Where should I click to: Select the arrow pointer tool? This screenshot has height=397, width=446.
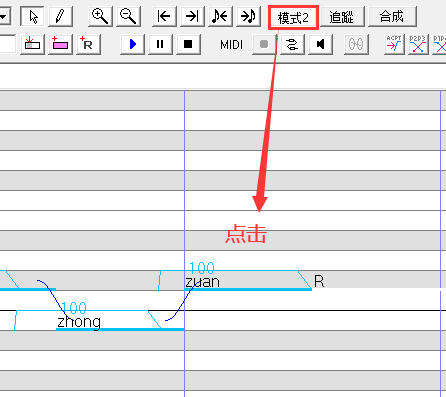(32, 16)
